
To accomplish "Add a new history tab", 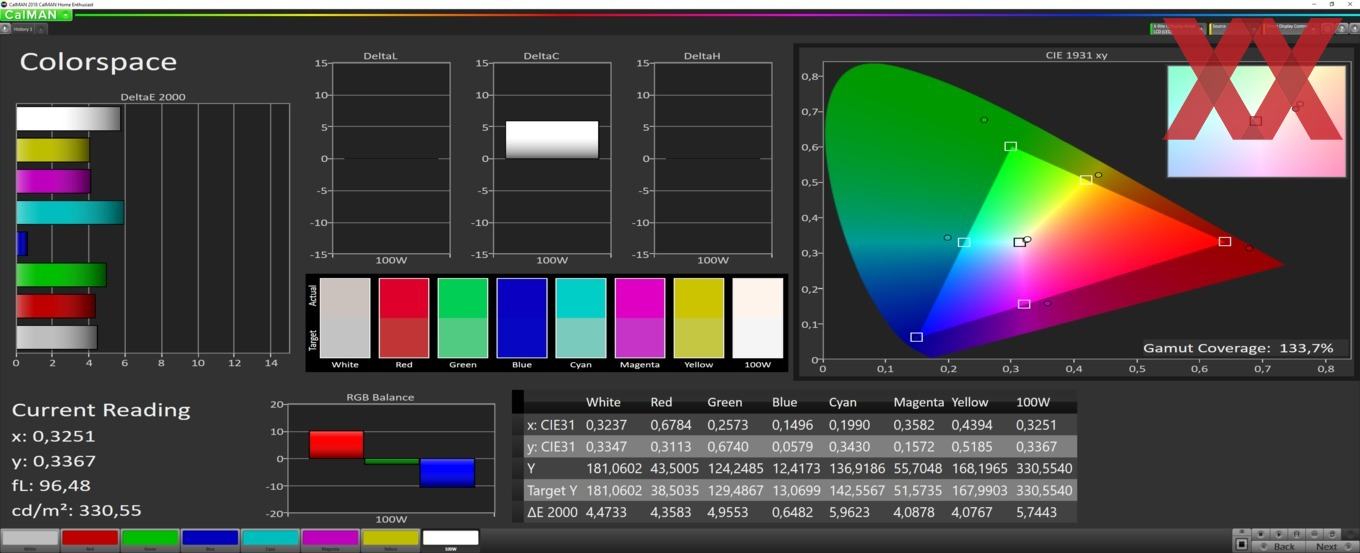I will tap(41, 29).
